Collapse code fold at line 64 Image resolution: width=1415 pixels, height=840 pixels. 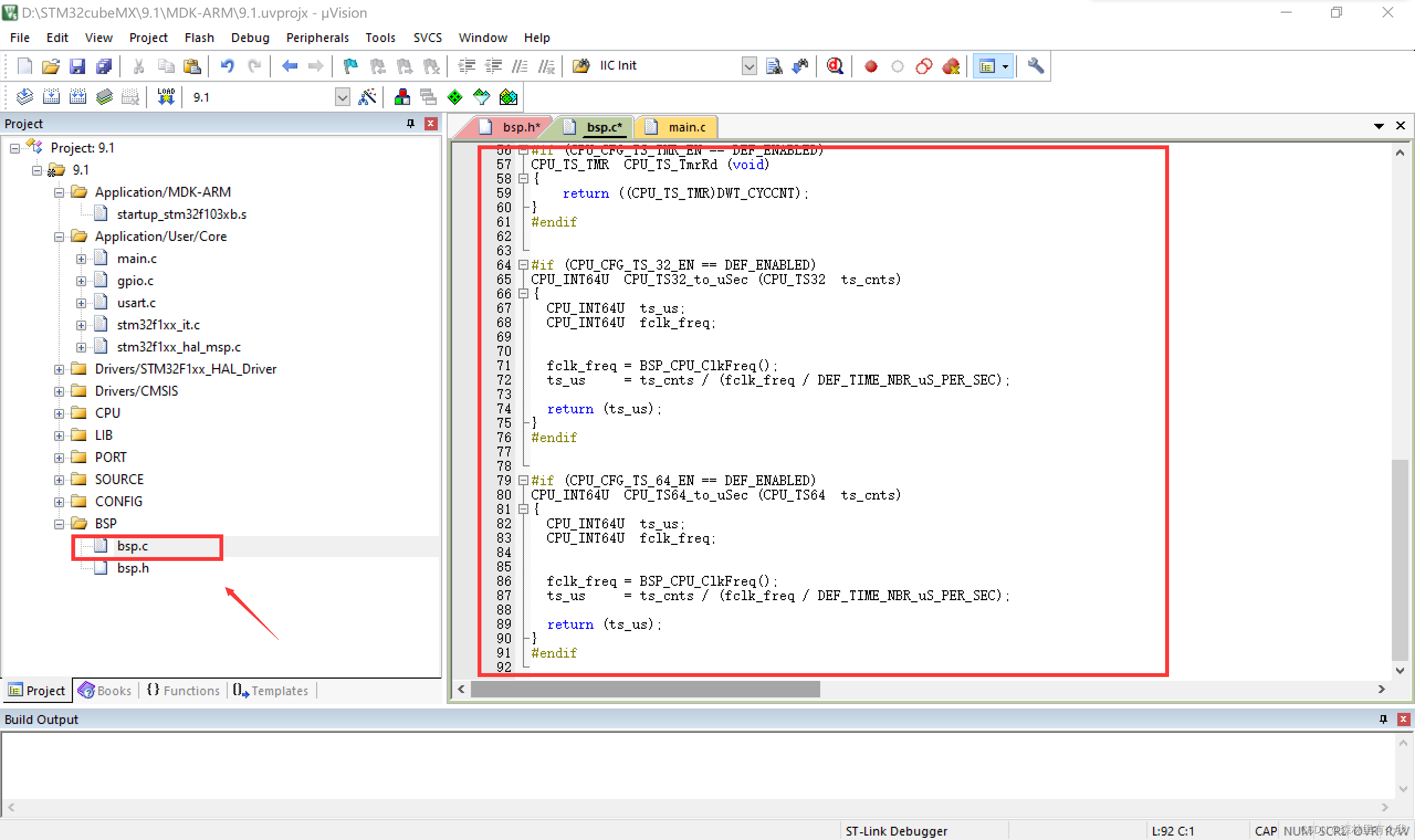[523, 265]
